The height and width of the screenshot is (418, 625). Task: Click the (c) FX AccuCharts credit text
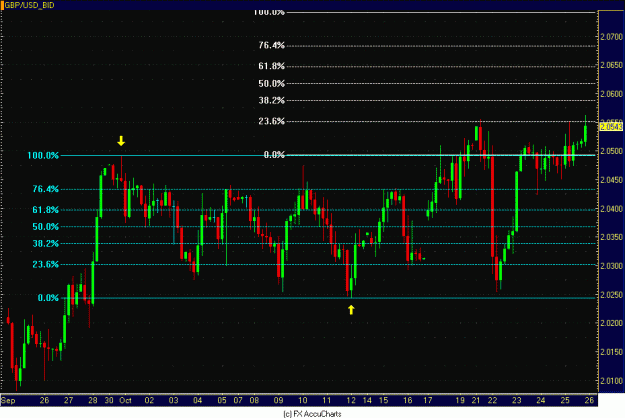pyautogui.click(x=312, y=414)
